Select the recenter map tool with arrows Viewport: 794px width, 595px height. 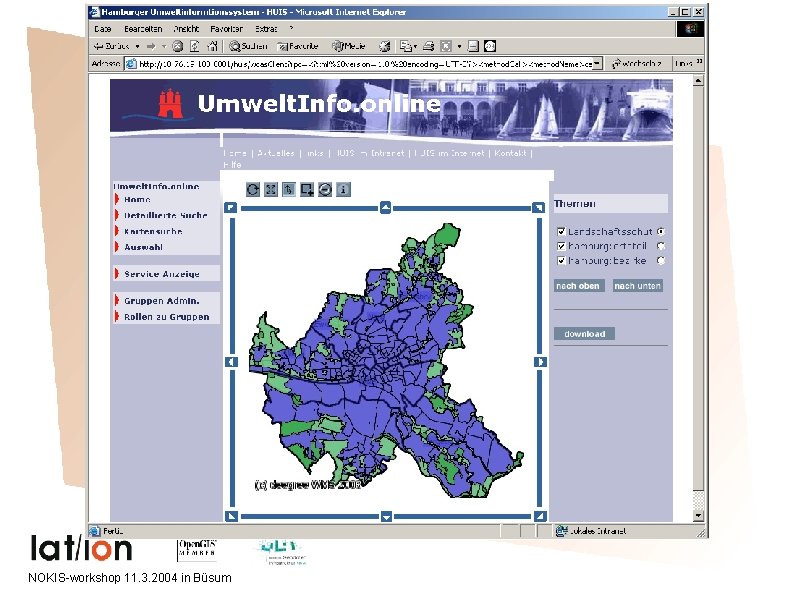tap(289, 190)
